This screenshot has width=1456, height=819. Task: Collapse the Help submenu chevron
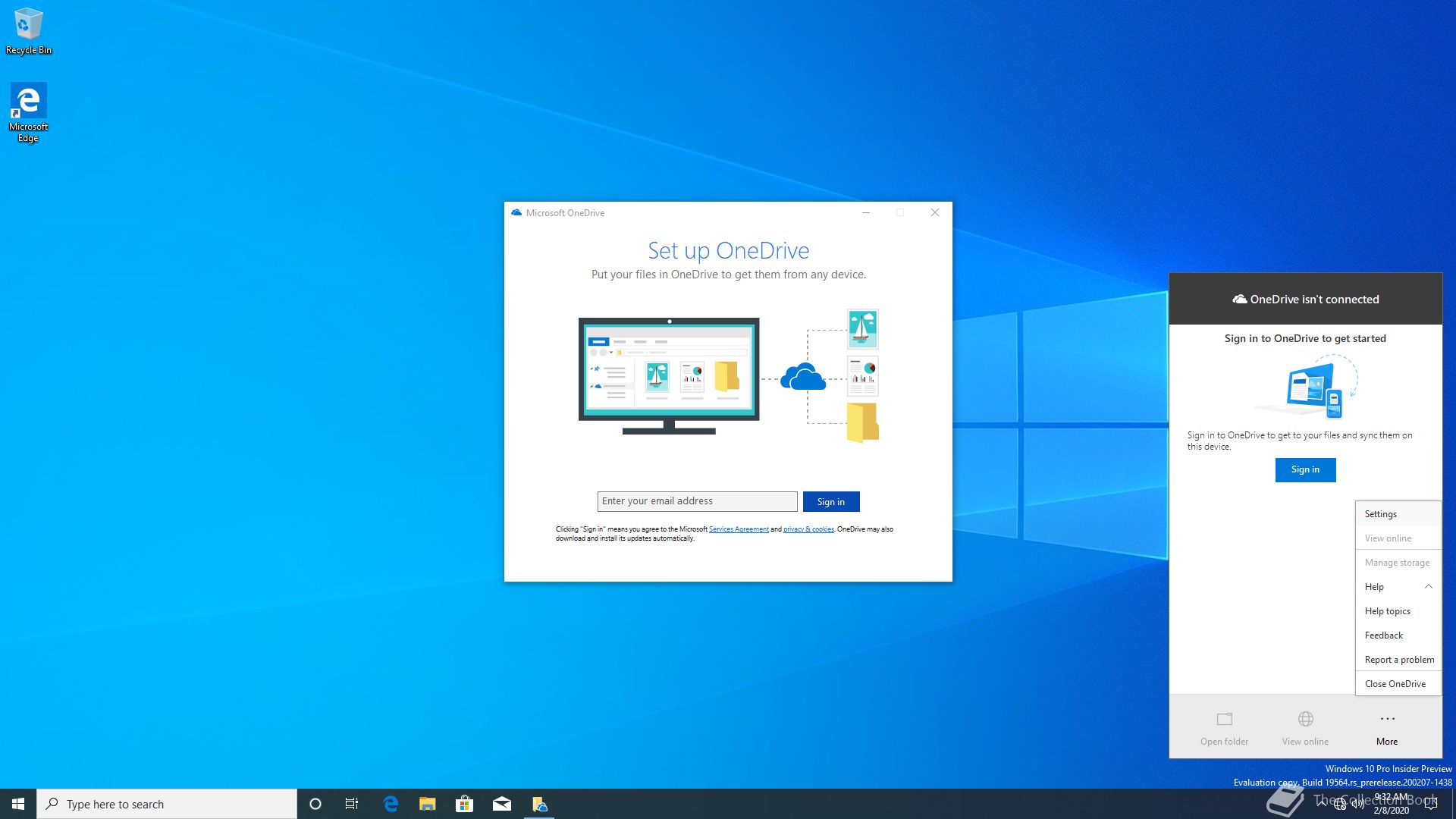point(1428,587)
